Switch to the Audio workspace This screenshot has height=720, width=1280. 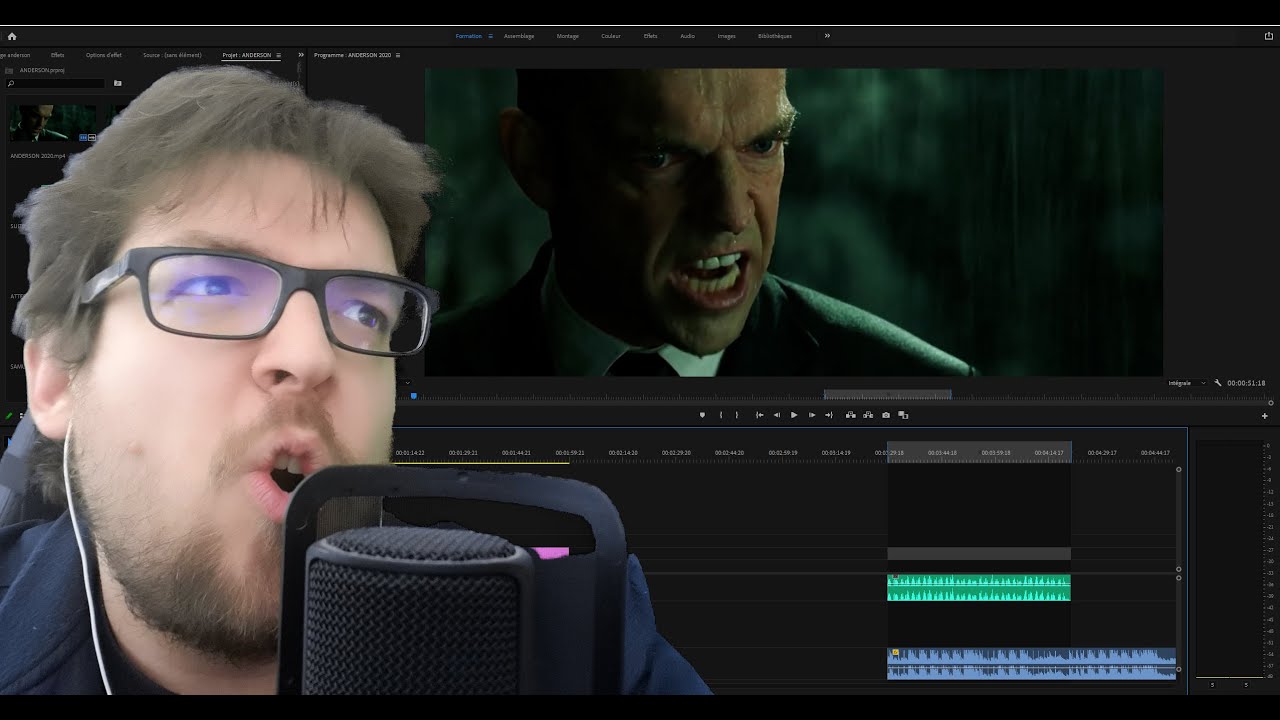[x=687, y=36]
